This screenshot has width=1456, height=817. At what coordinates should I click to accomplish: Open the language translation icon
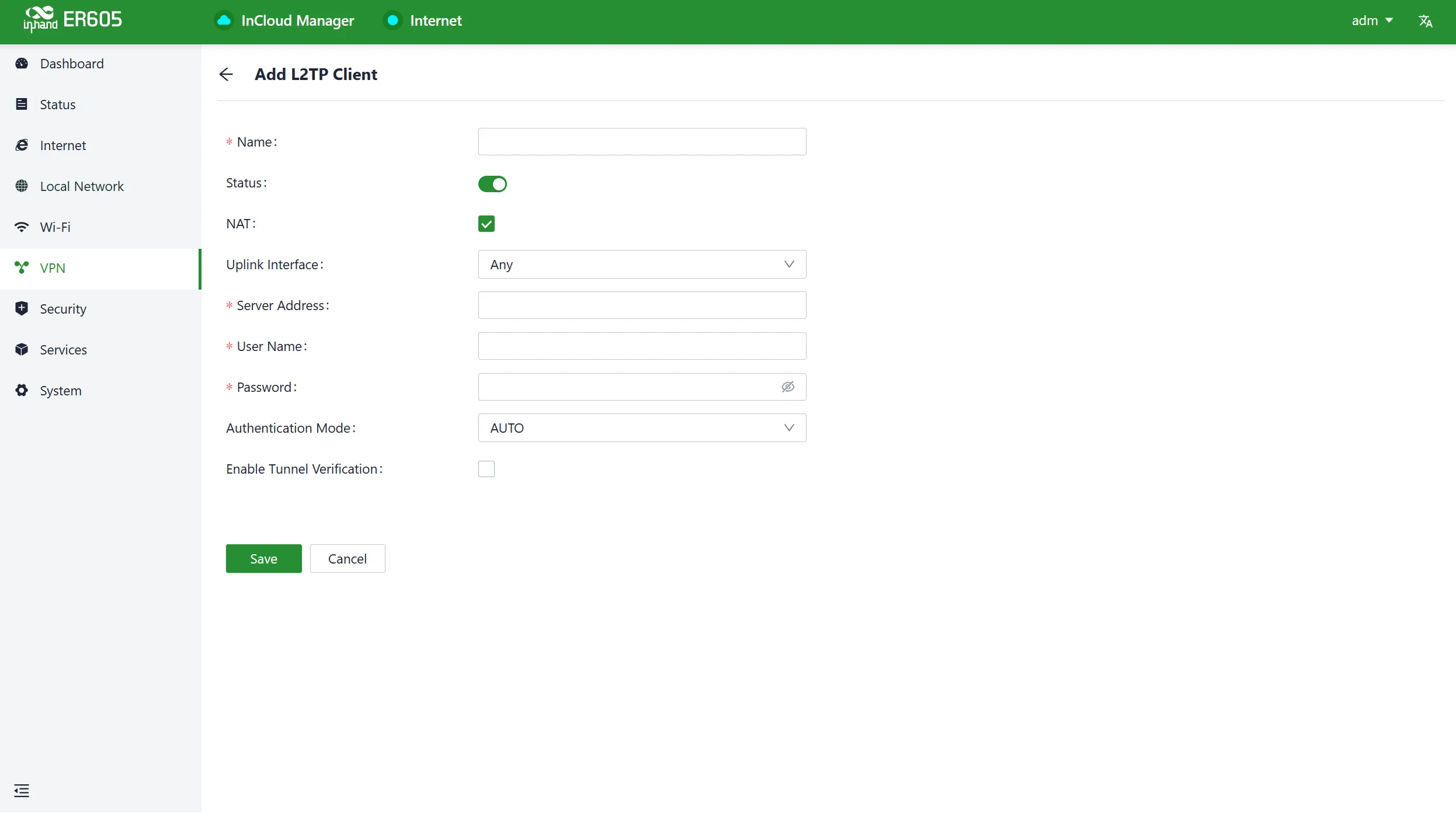coord(1425,21)
